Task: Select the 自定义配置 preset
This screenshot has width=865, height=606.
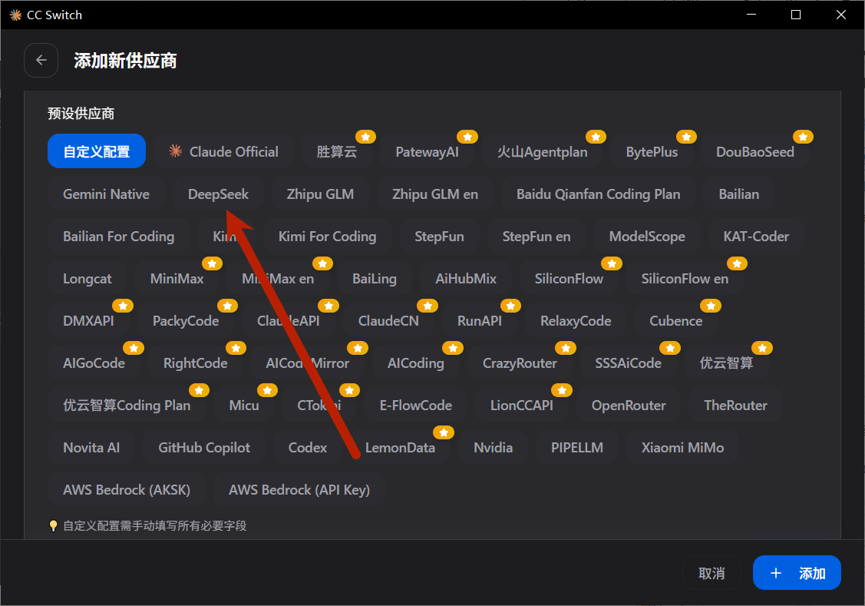Action: (97, 151)
